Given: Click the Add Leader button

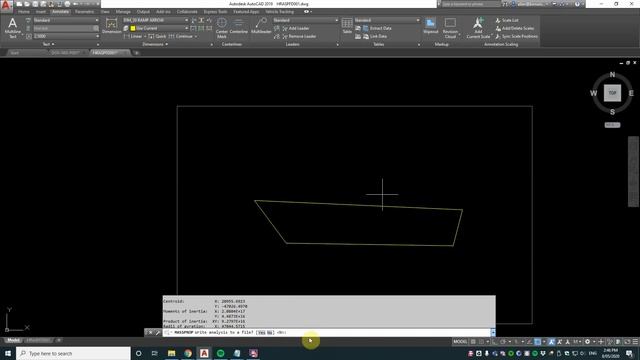Looking at the screenshot, I should [296, 28].
